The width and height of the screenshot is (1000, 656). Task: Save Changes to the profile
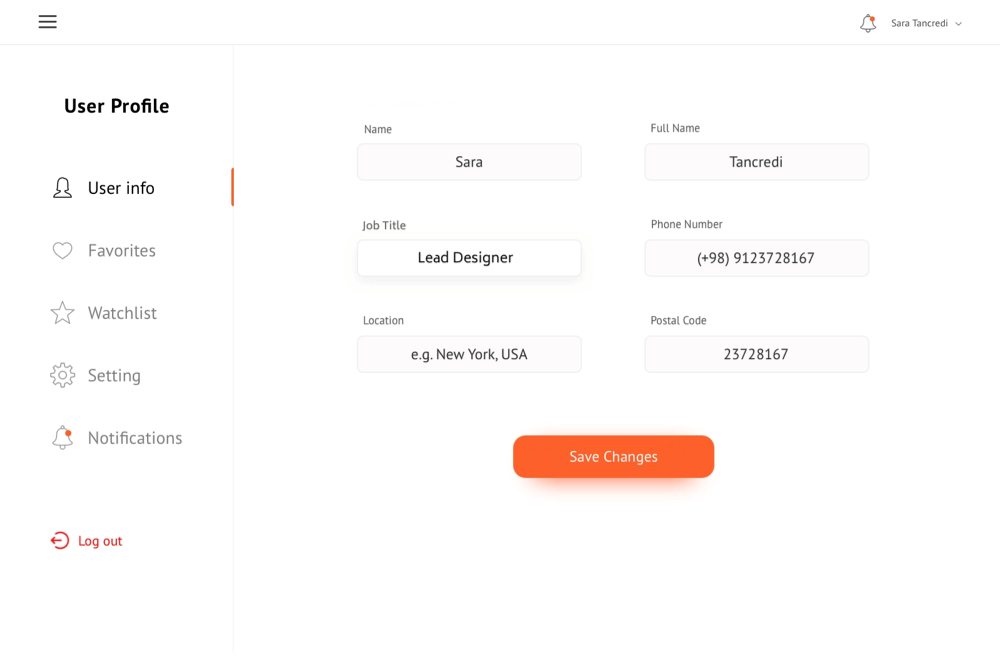pyautogui.click(x=614, y=456)
